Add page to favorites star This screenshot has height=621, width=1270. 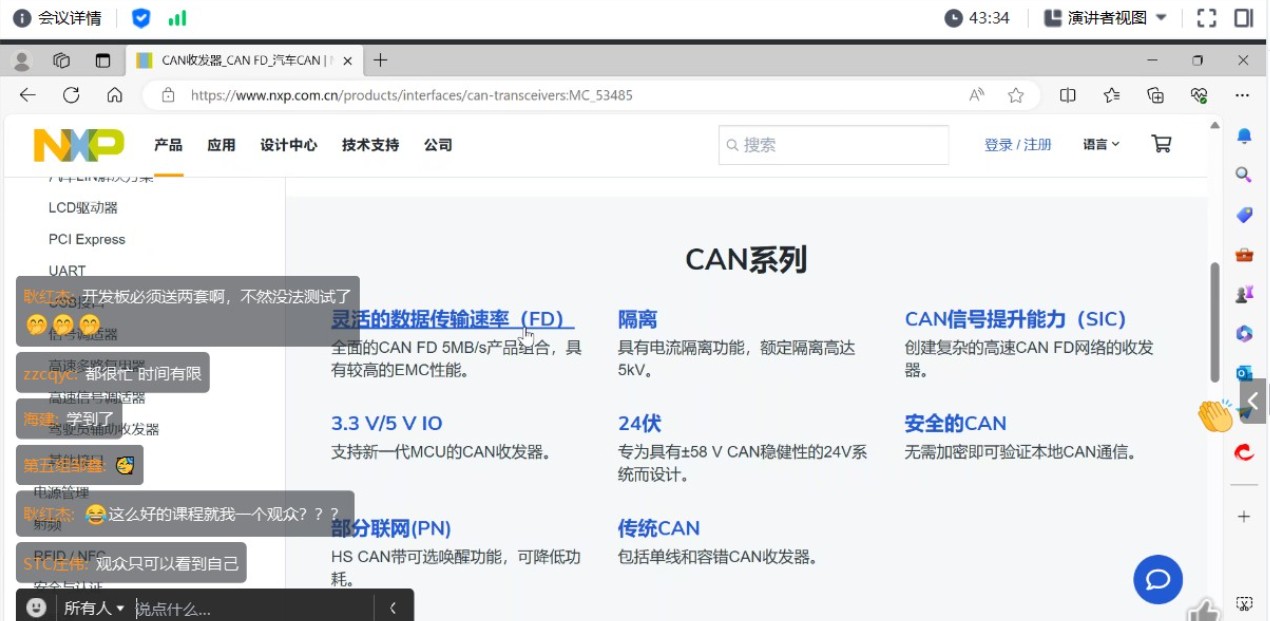[x=1016, y=95]
